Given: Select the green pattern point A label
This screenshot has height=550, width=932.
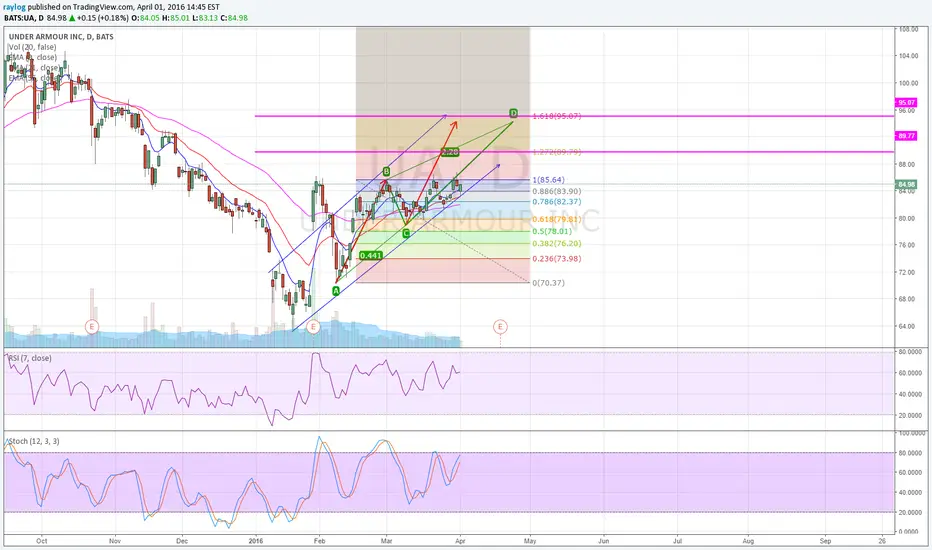Looking at the screenshot, I should point(336,291).
